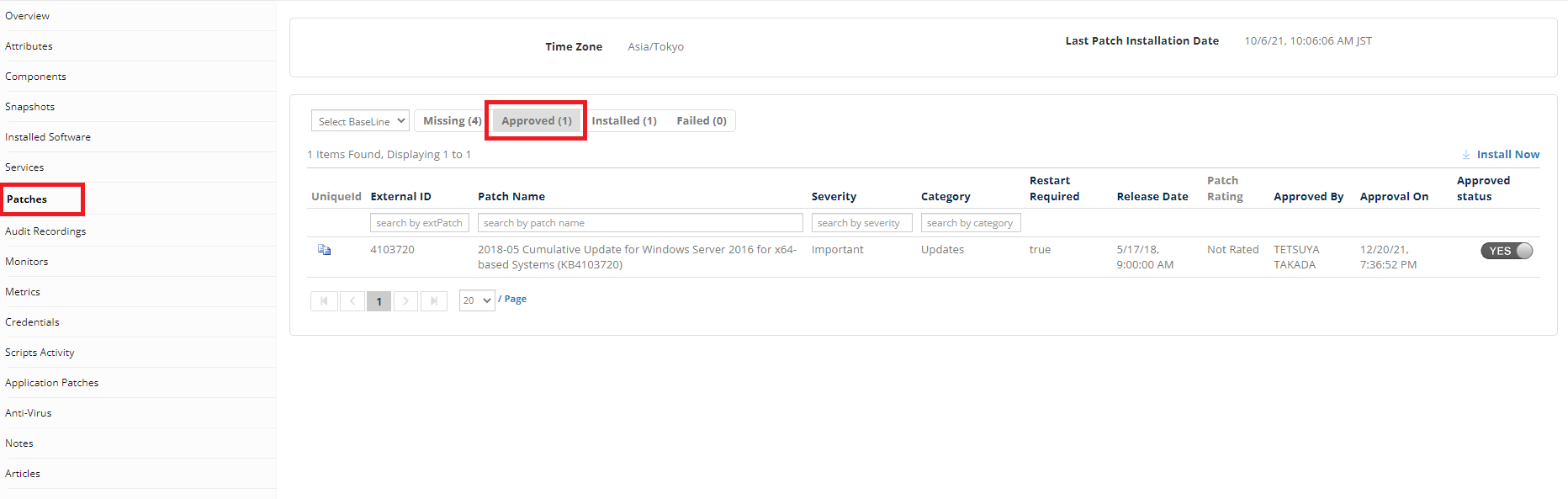Go to previous page arrow icon
This screenshot has height=499, width=1568.
[x=352, y=301]
